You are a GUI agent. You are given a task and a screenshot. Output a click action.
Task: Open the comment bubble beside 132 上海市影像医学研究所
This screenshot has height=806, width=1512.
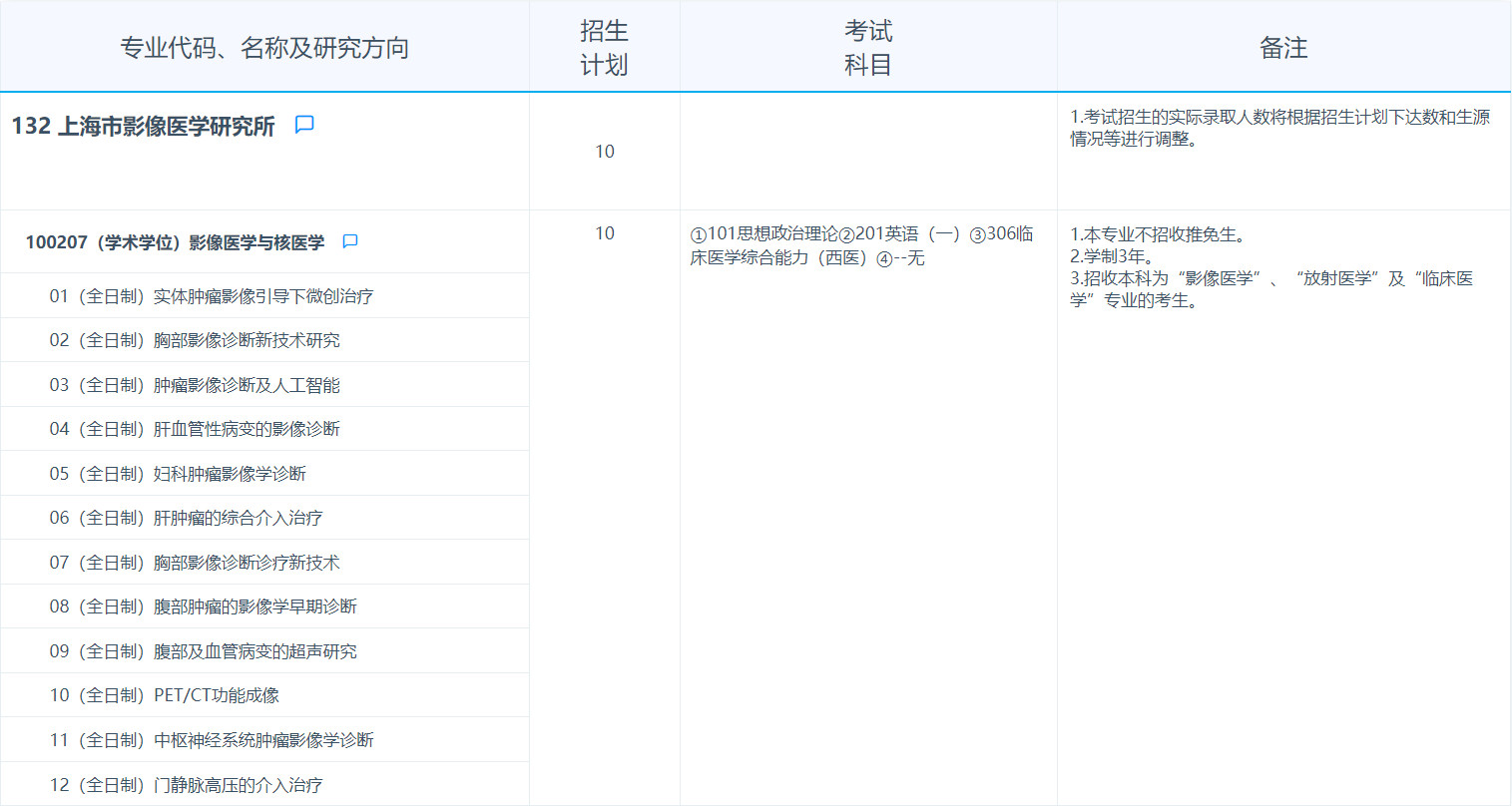[303, 124]
